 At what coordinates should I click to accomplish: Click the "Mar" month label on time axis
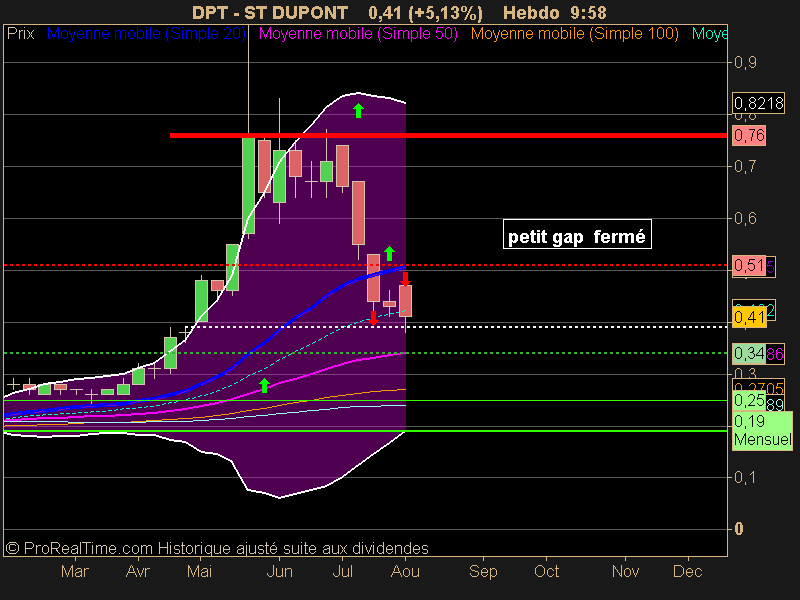(74, 571)
